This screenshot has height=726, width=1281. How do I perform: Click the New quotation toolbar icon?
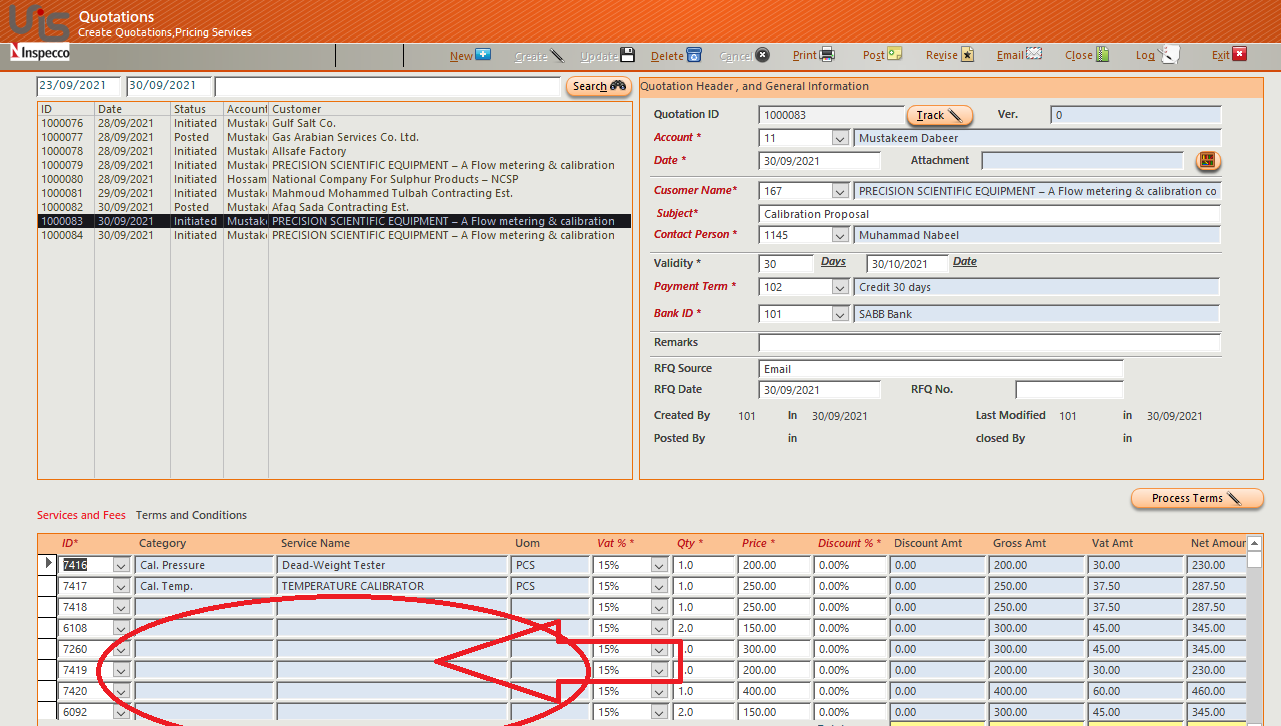click(483, 55)
